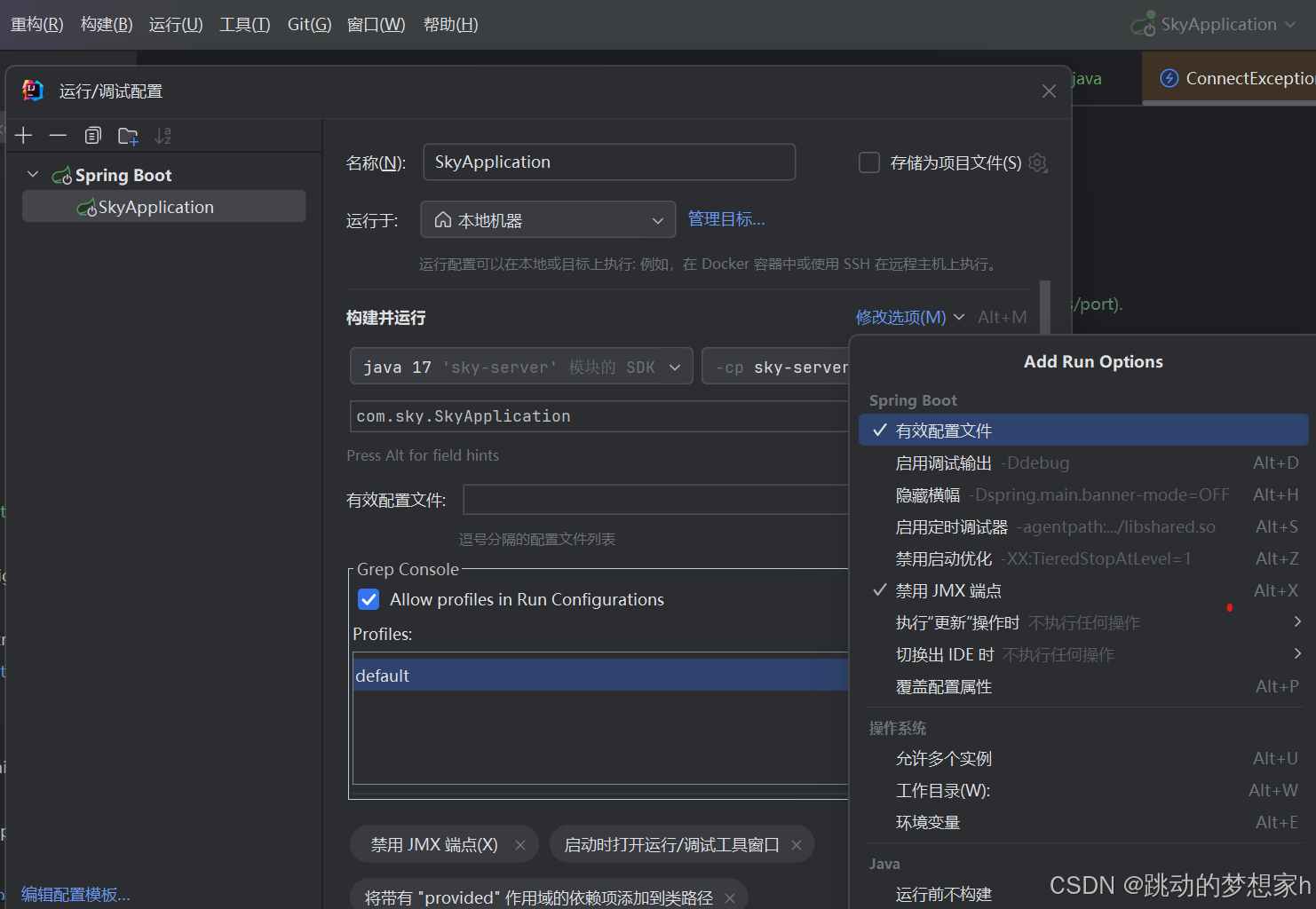Select the default profile entry in Profiles list
This screenshot has width=1316, height=909.
[383, 675]
